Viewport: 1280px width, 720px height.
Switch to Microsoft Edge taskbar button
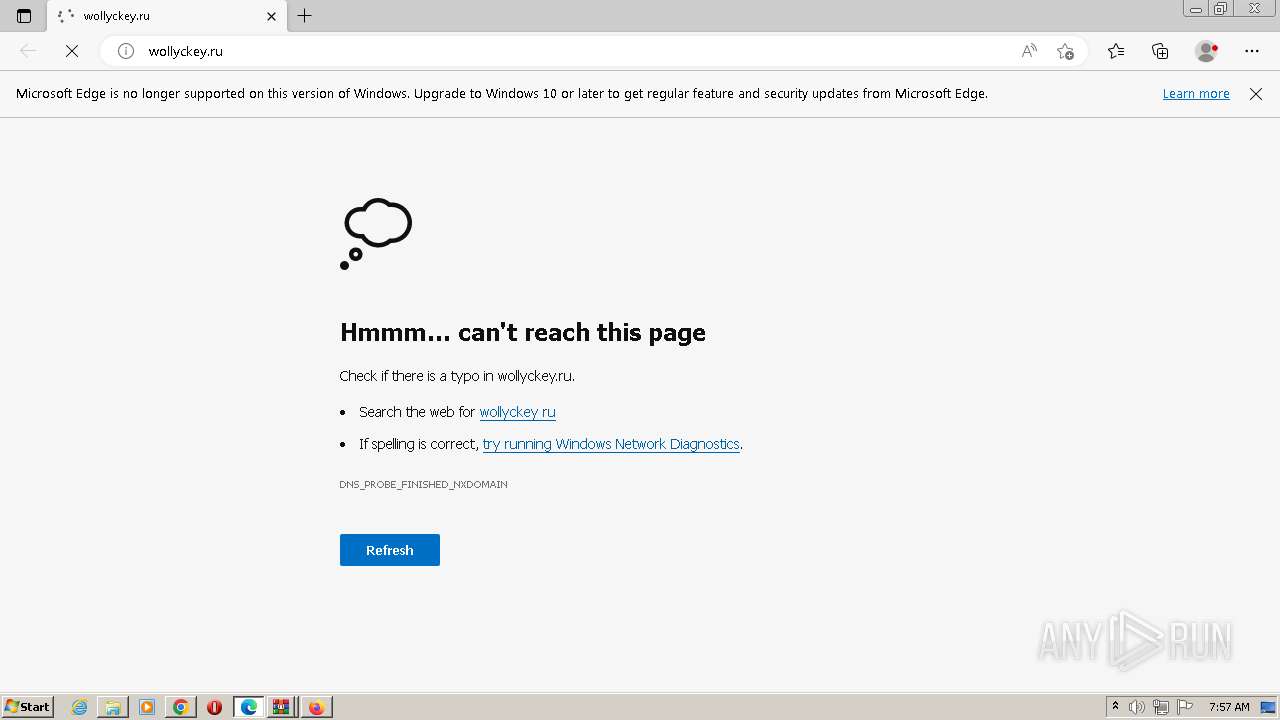(x=248, y=707)
